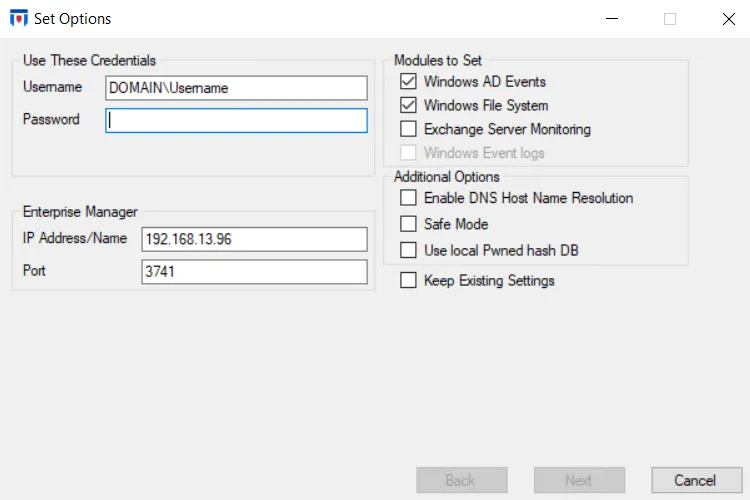Click the greyed-out Back button

(x=462, y=480)
